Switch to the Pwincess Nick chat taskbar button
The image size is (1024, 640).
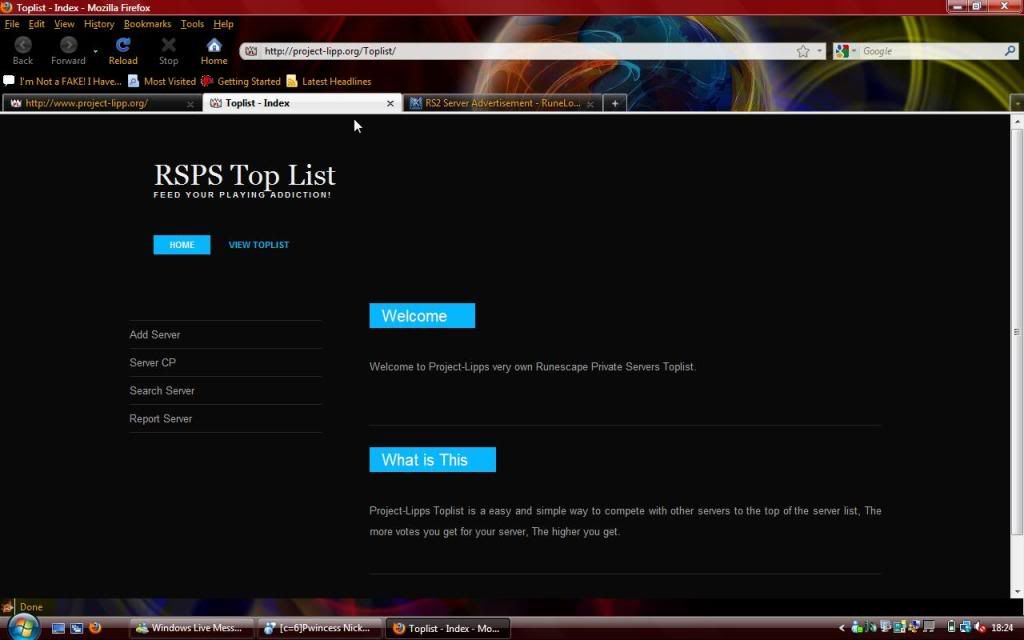tap(319, 628)
